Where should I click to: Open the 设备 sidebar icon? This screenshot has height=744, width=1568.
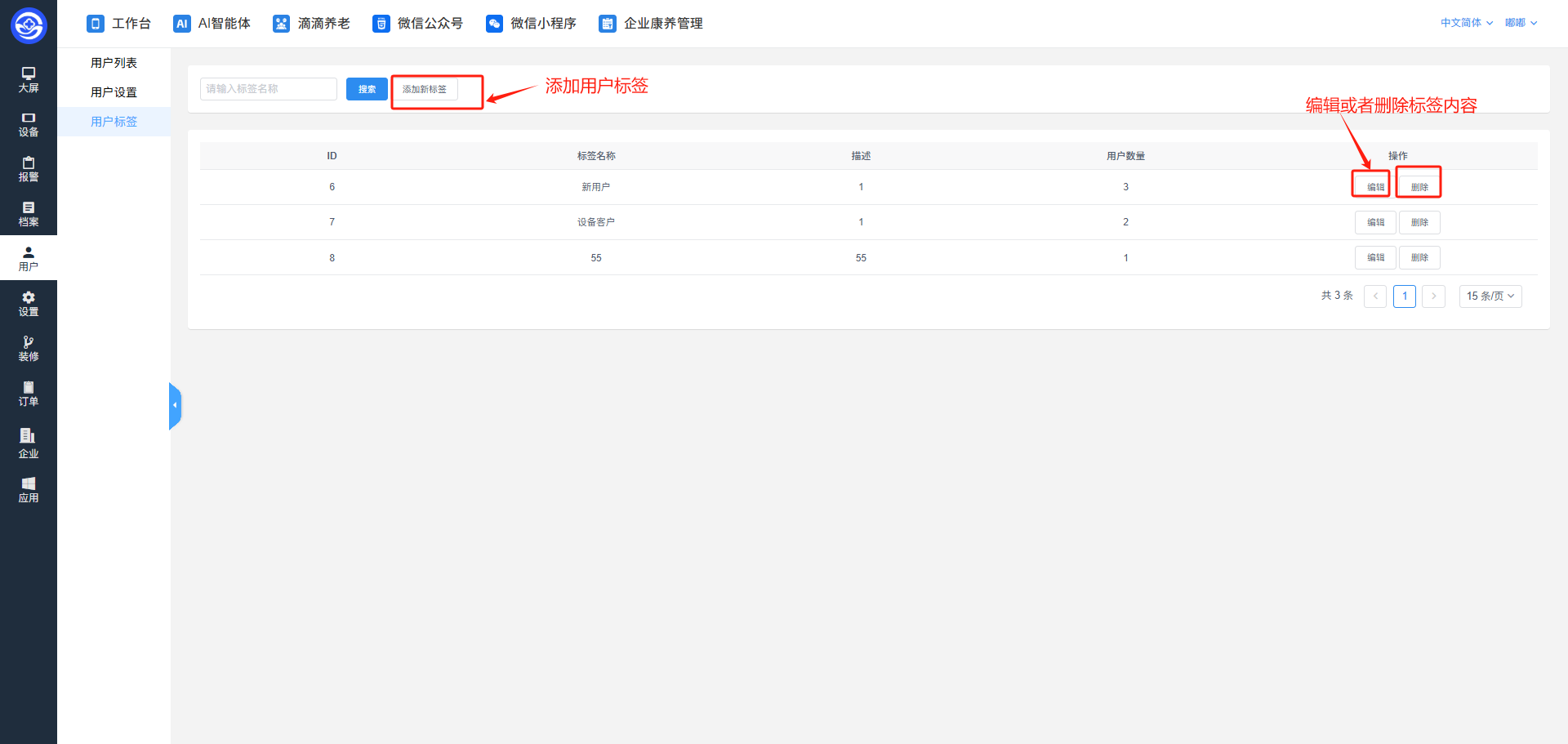point(29,124)
